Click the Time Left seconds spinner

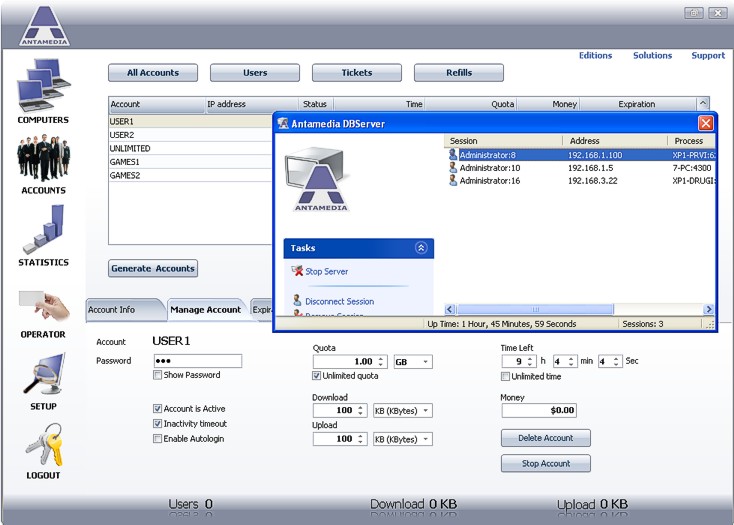point(616,361)
